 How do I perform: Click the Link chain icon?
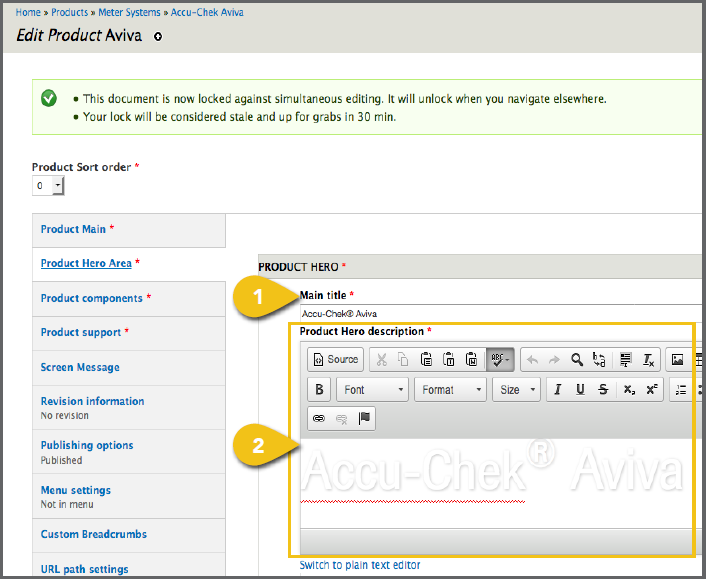tap(319, 418)
